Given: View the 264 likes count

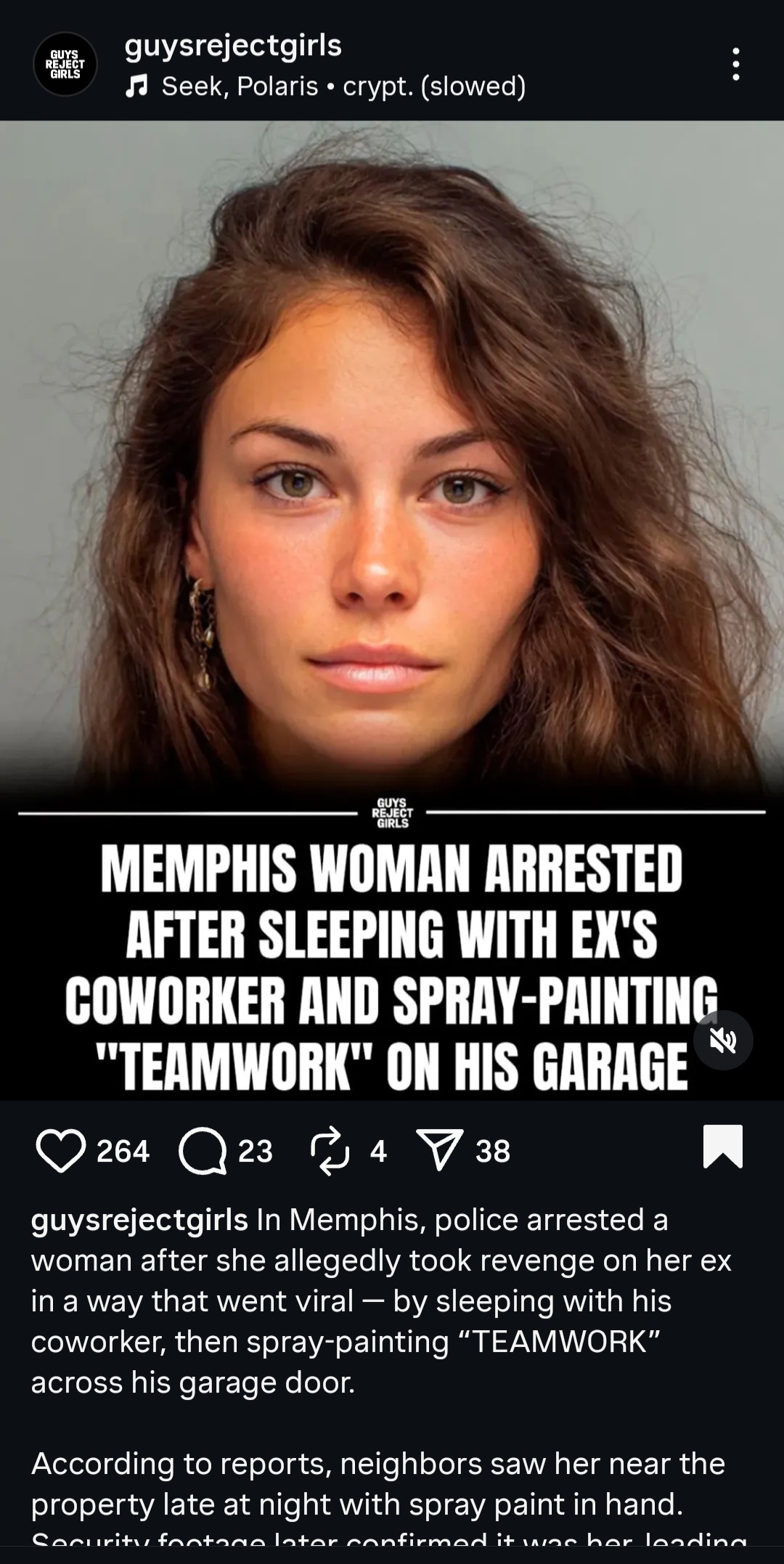Looking at the screenshot, I should (x=123, y=1151).
